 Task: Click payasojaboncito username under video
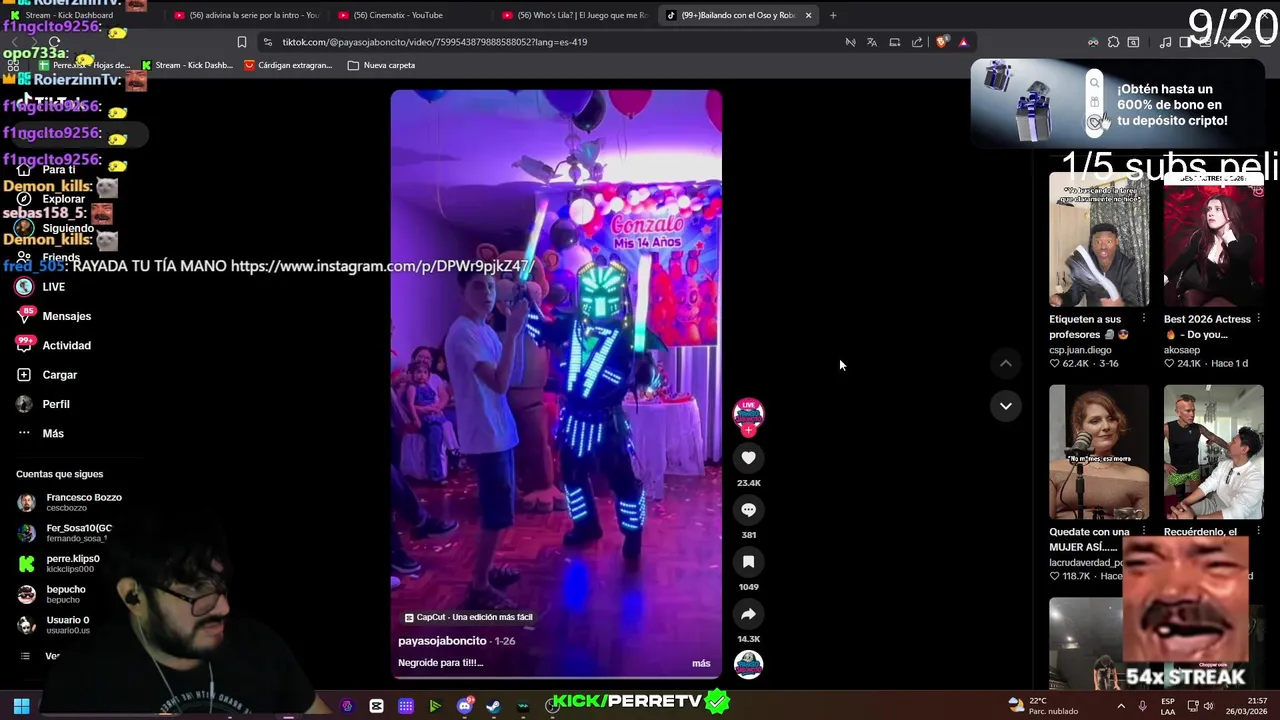tap(442, 641)
